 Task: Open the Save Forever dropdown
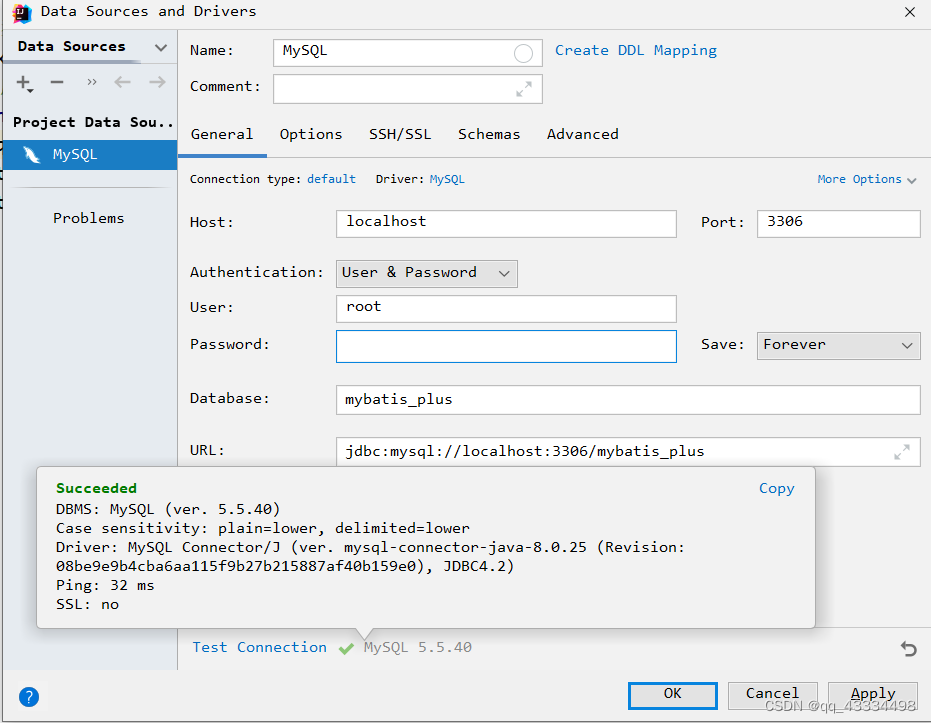(838, 345)
